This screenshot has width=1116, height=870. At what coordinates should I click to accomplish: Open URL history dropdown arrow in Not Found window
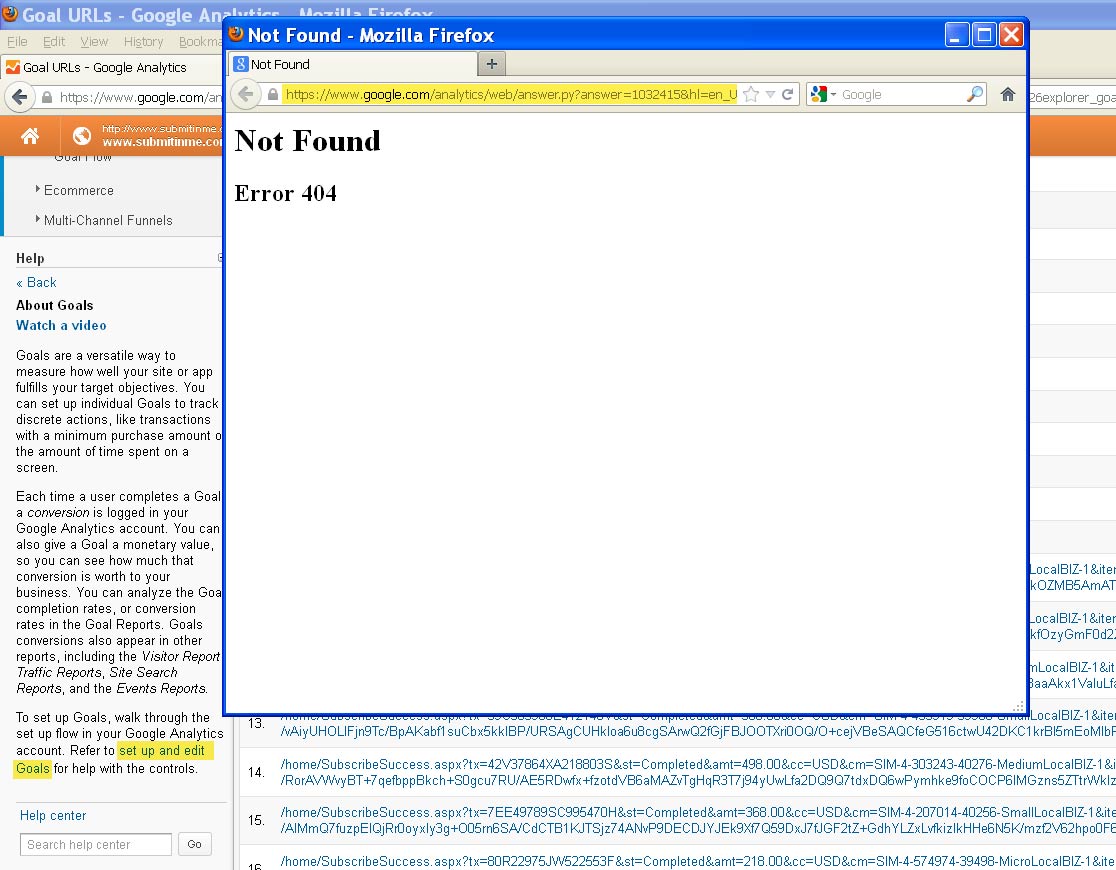pyautogui.click(x=770, y=94)
